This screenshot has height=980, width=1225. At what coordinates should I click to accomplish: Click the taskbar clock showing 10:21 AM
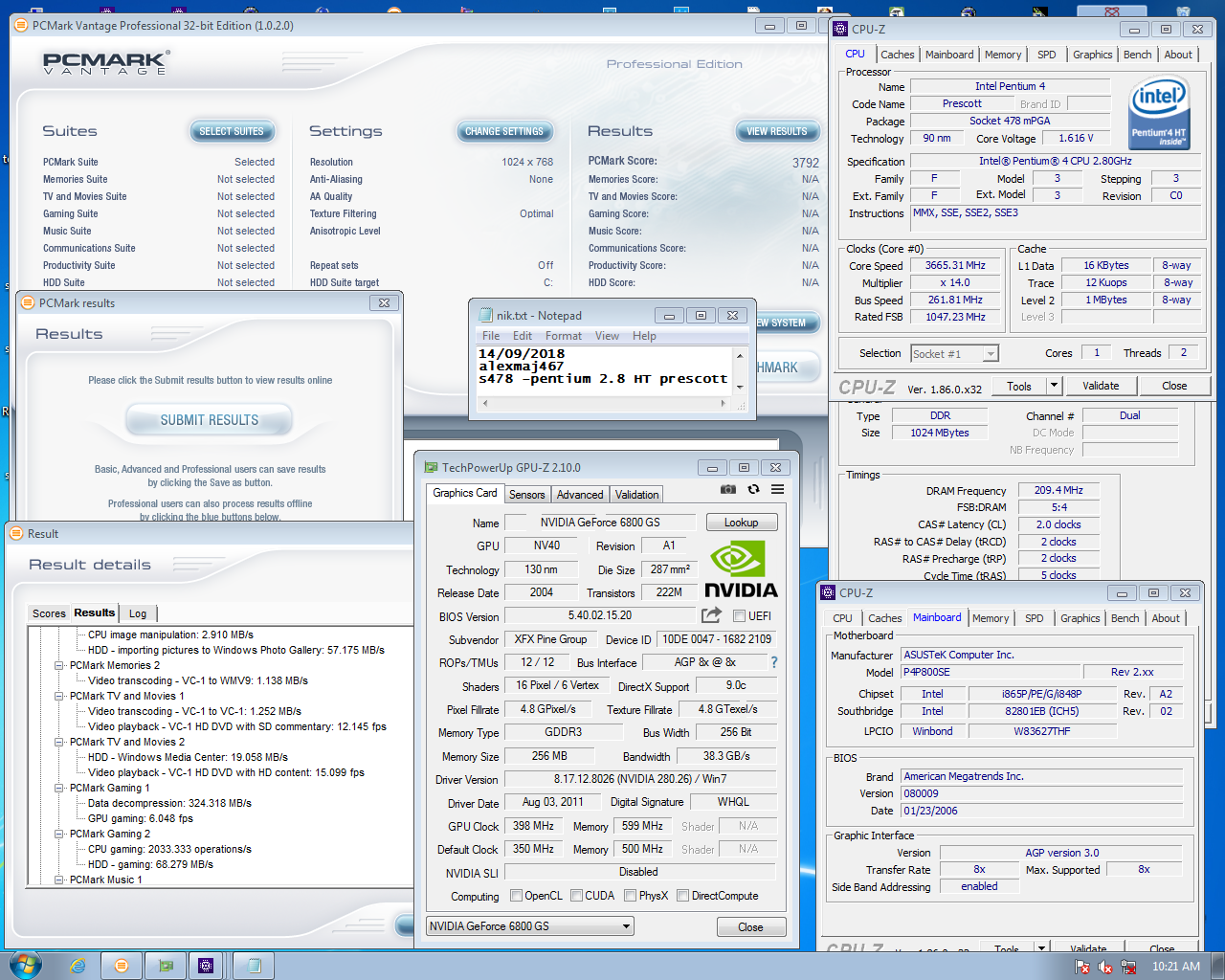1176,967
